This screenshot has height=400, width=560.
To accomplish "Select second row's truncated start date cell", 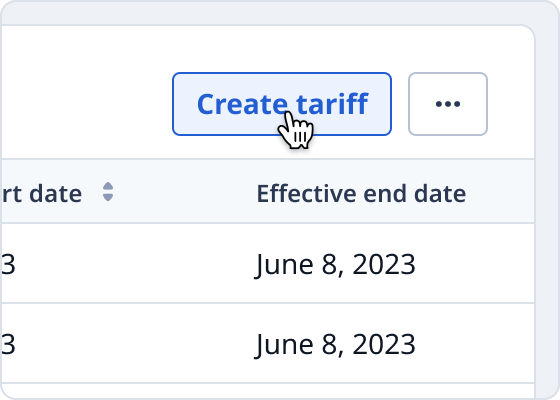I will 7,345.
